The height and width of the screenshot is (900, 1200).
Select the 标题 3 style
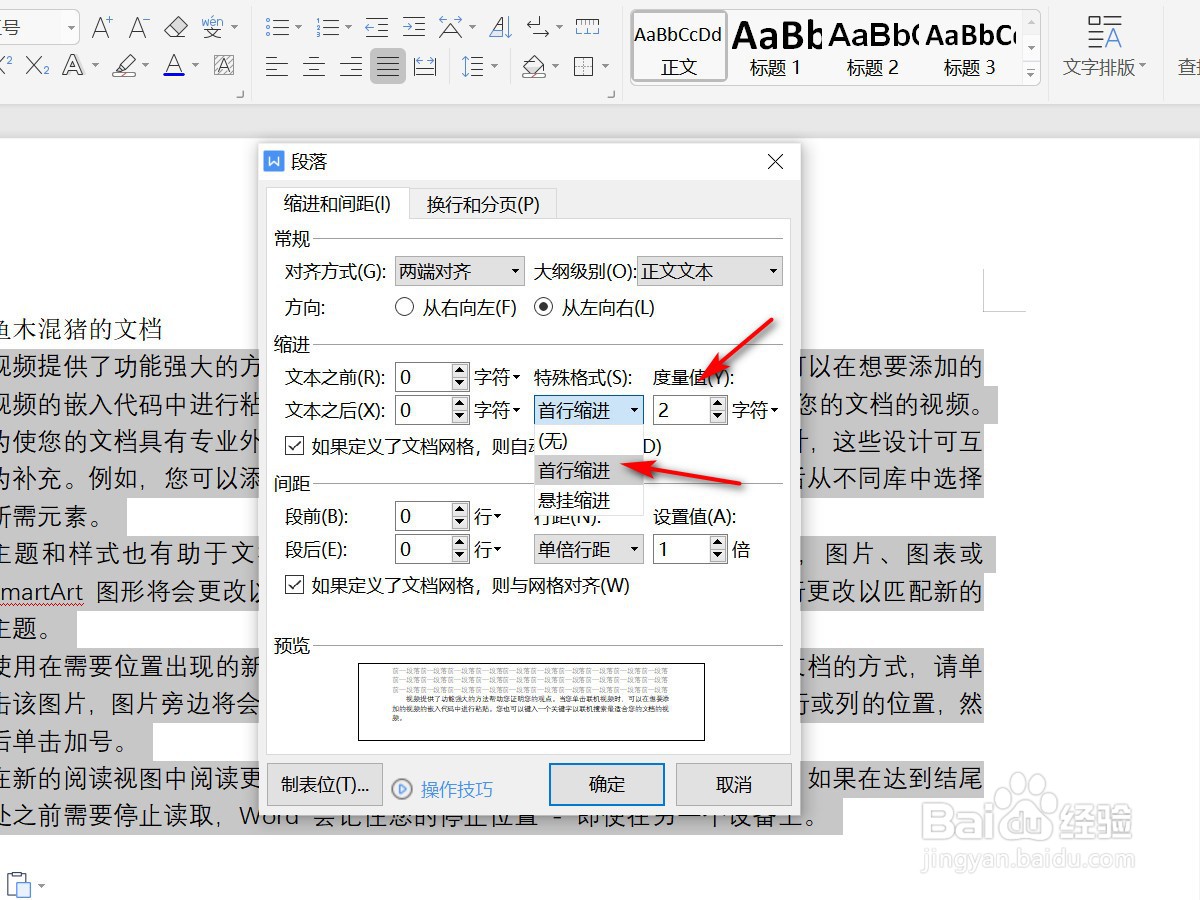pyautogui.click(x=969, y=47)
